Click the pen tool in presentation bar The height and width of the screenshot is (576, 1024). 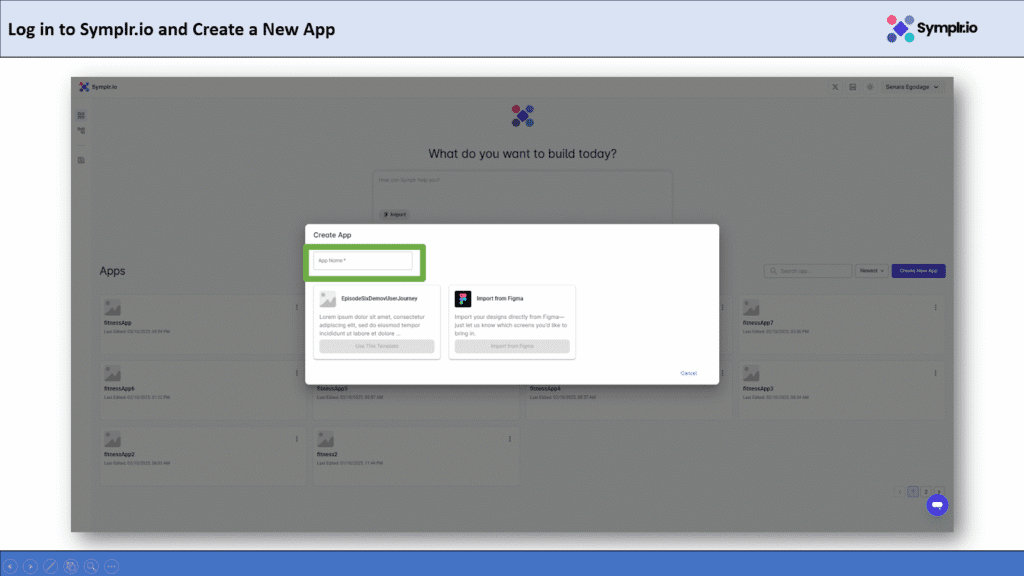(x=50, y=566)
